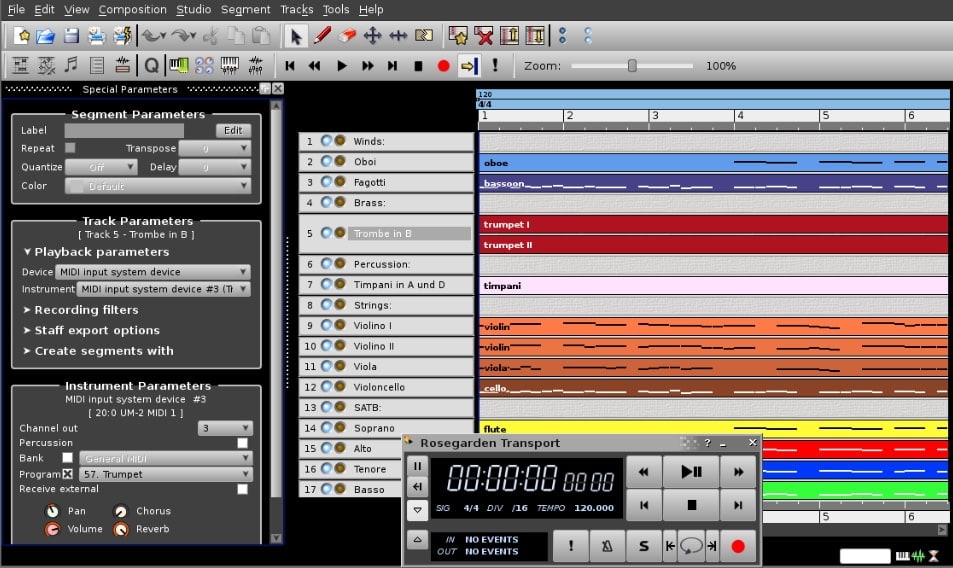Click the Zoom slider handle
The height and width of the screenshot is (568, 953).
pyautogui.click(x=632, y=66)
